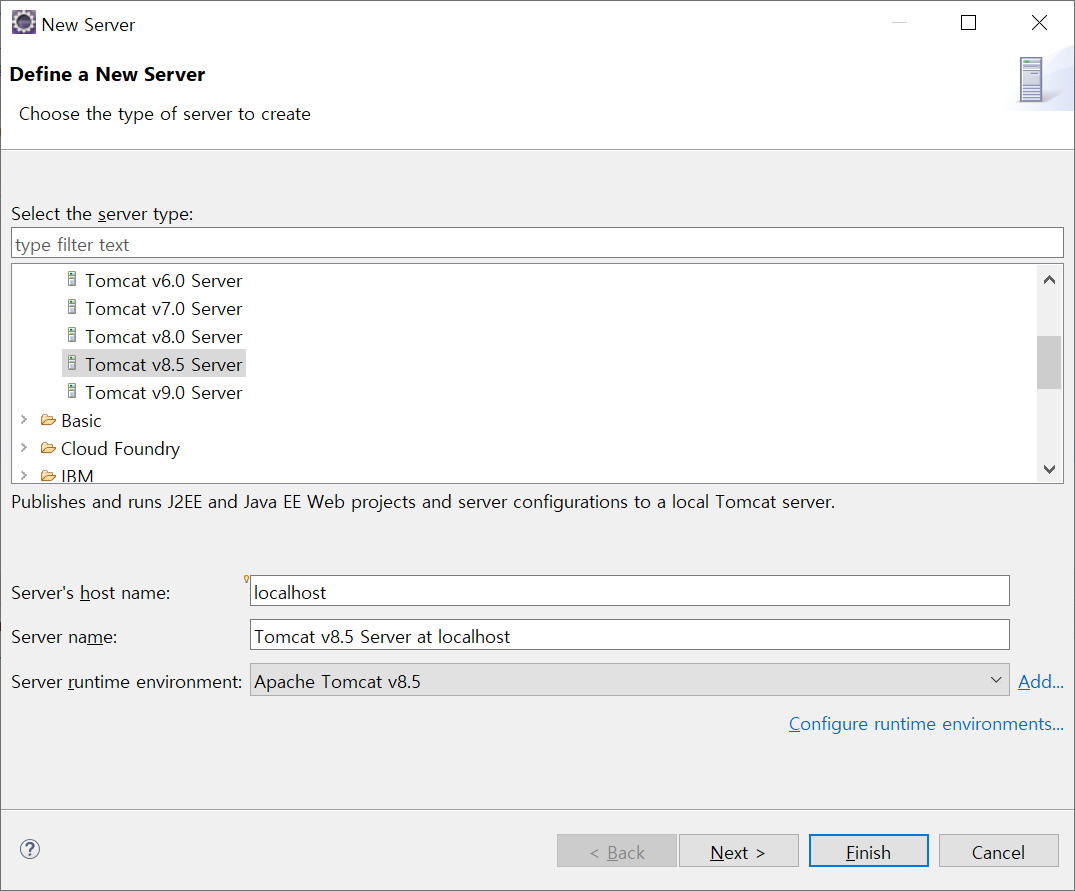Select Tomcat v7.0 Server
Image resolution: width=1075 pixels, height=891 pixels.
tap(163, 309)
